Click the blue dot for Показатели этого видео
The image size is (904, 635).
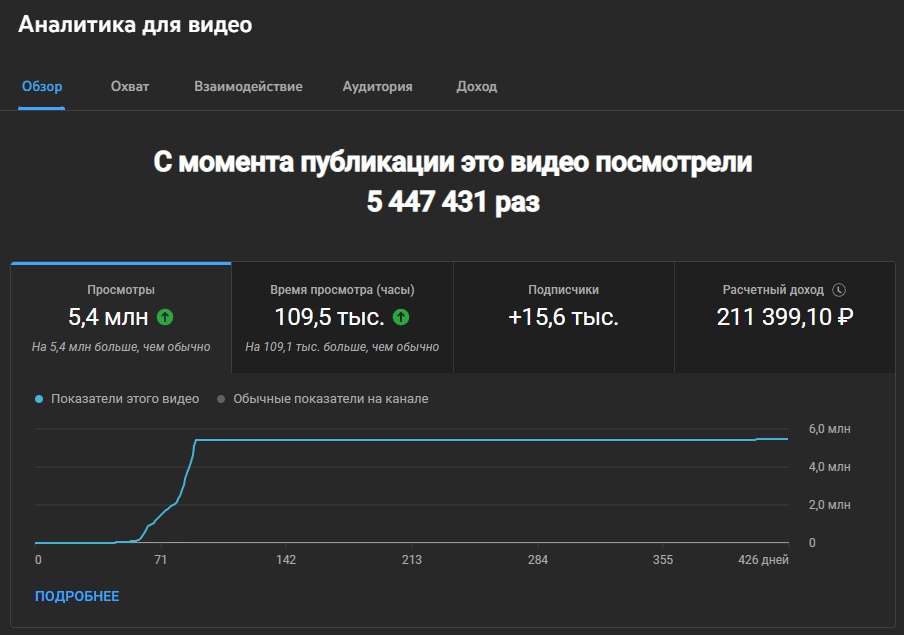[x=39, y=399]
